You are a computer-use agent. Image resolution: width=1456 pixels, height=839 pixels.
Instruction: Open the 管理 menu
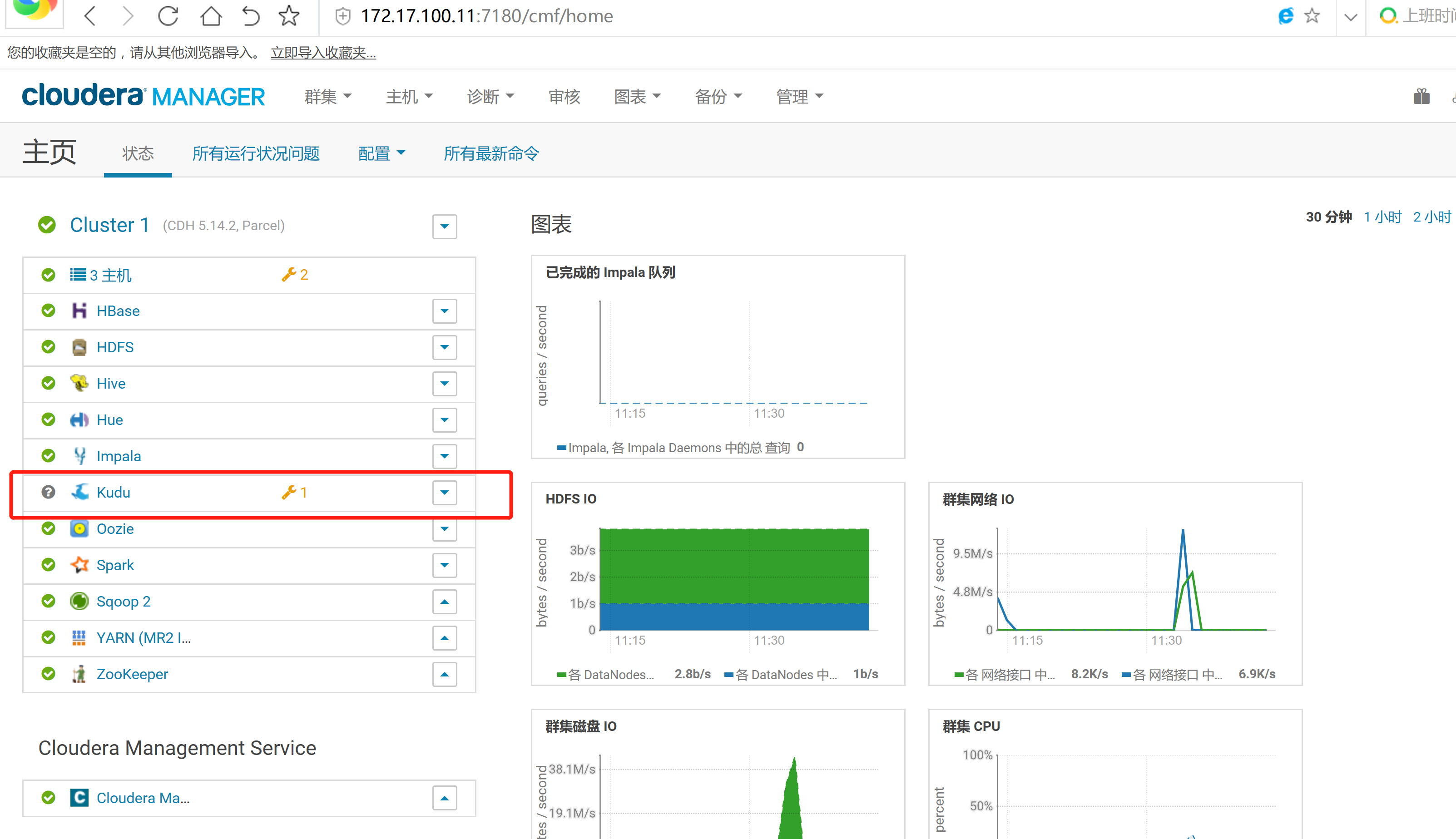[x=799, y=96]
